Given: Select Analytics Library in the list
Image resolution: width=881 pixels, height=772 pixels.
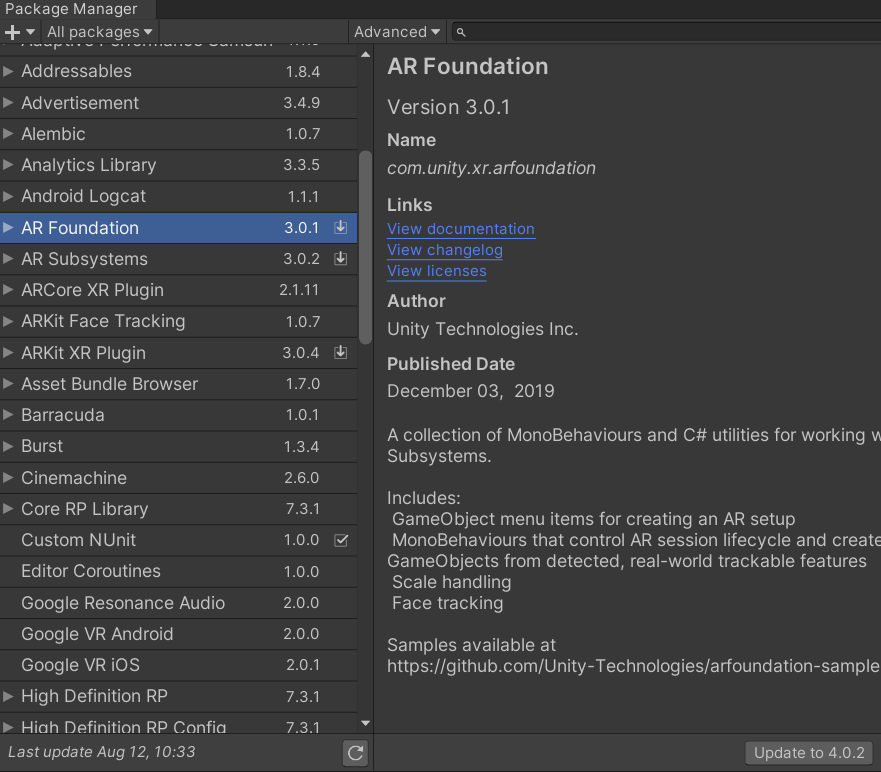Looking at the screenshot, I should coord(89,165).
